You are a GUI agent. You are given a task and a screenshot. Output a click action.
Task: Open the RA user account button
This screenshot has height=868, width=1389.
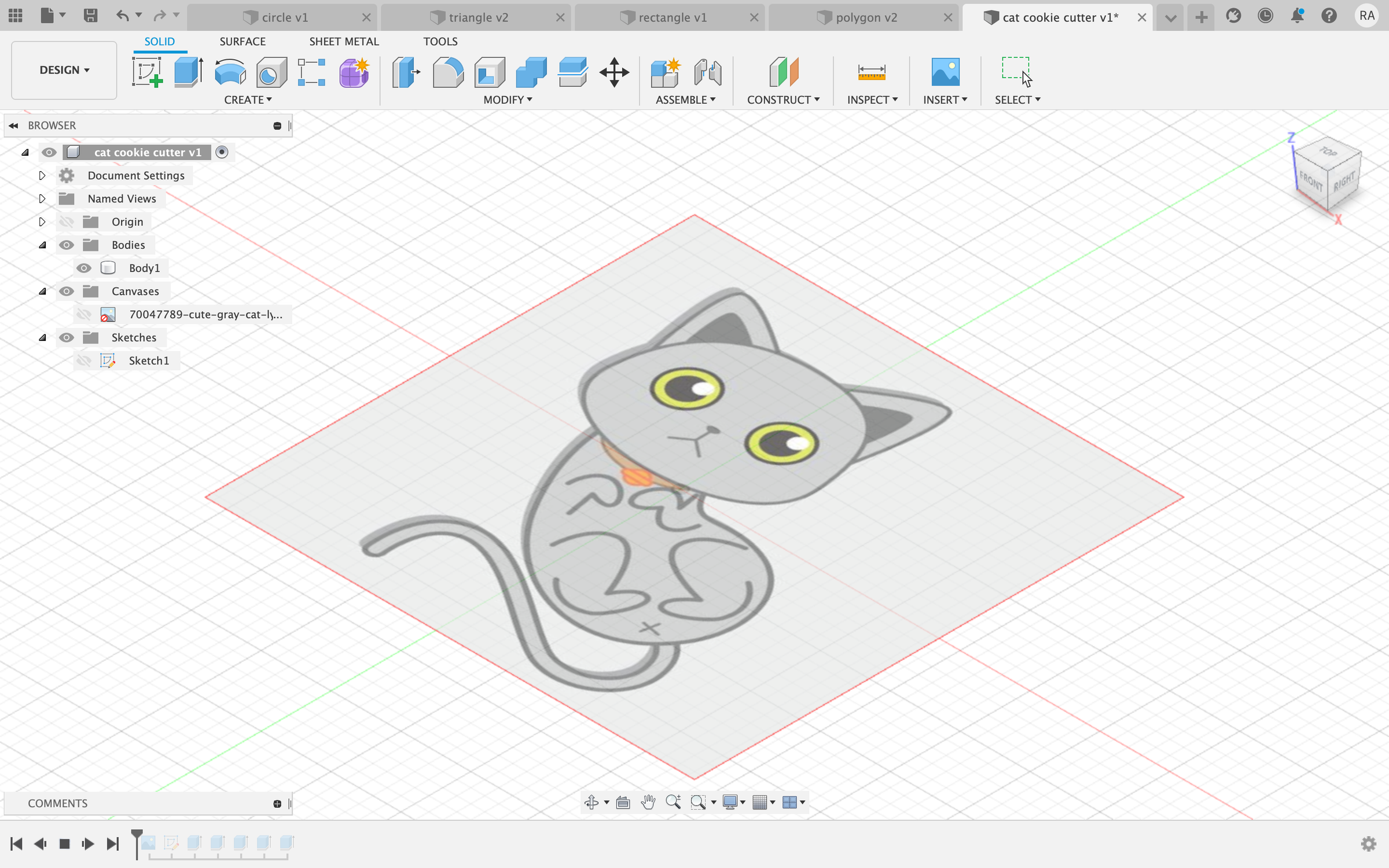1367,16
